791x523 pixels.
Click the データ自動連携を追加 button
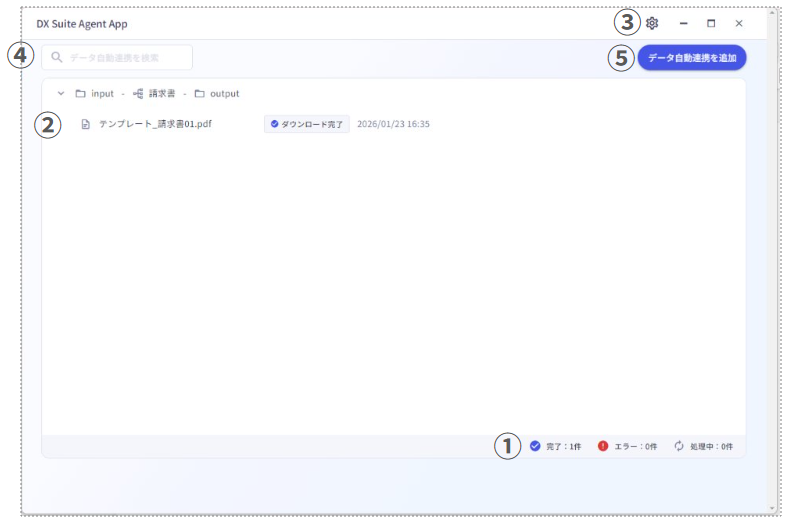(x=692, y=57)
